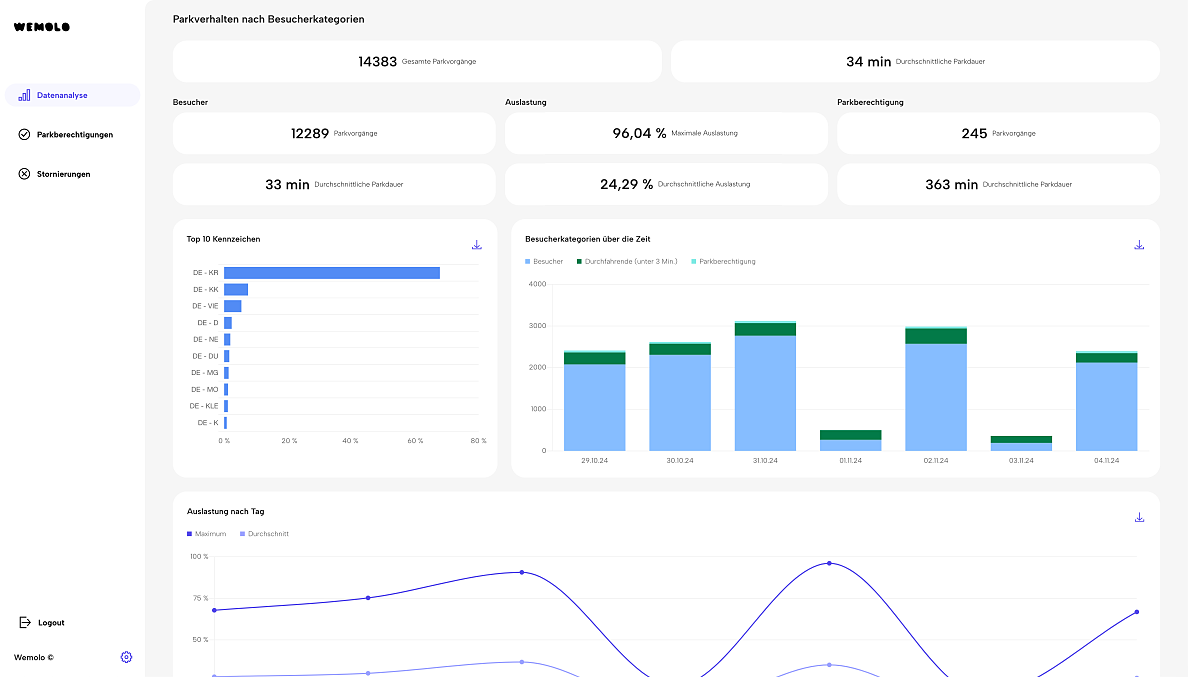Click the Logout arrow icon

point(25,622)
